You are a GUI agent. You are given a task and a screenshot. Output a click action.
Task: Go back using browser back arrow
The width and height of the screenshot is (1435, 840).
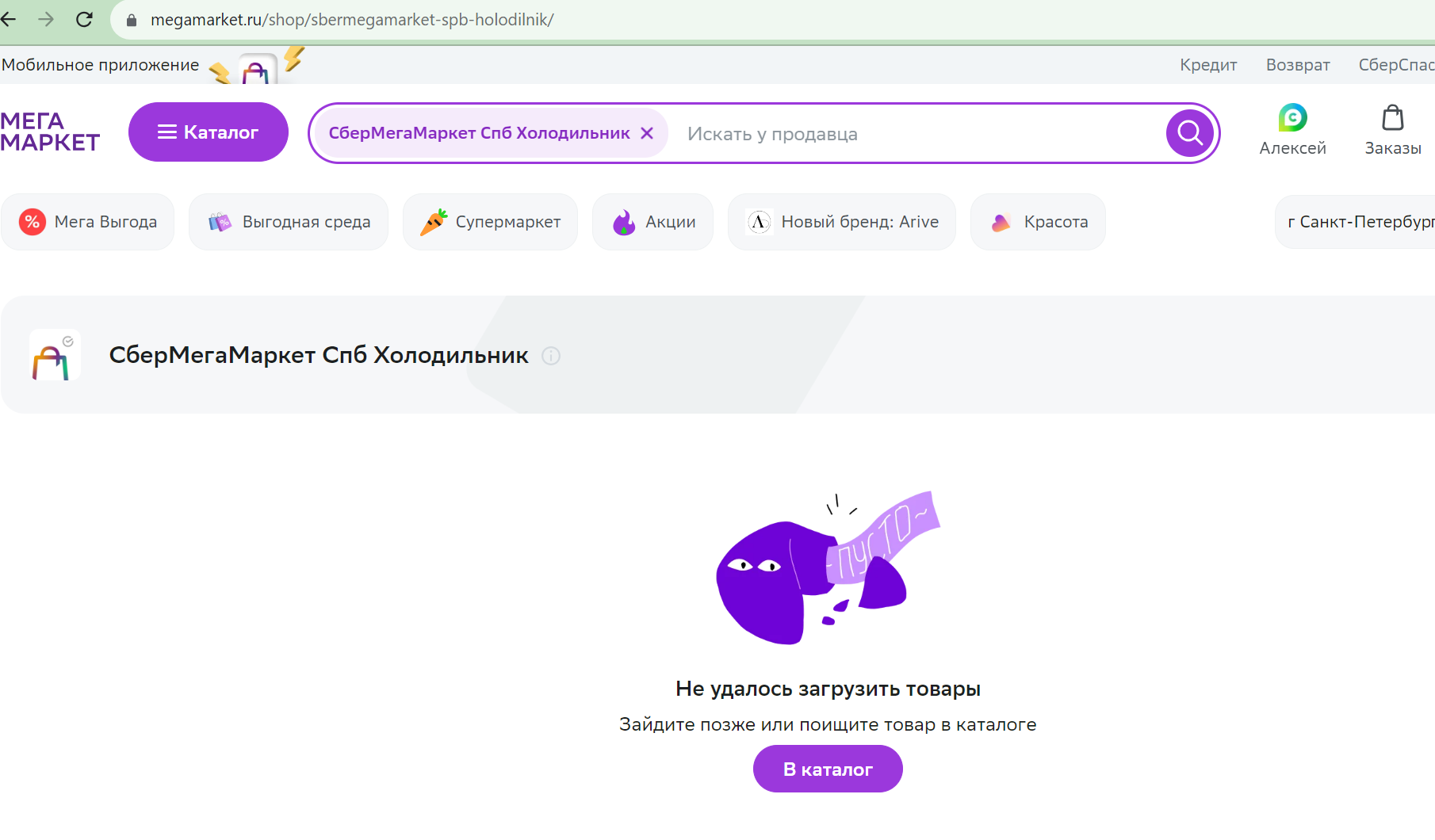point(9,19)
